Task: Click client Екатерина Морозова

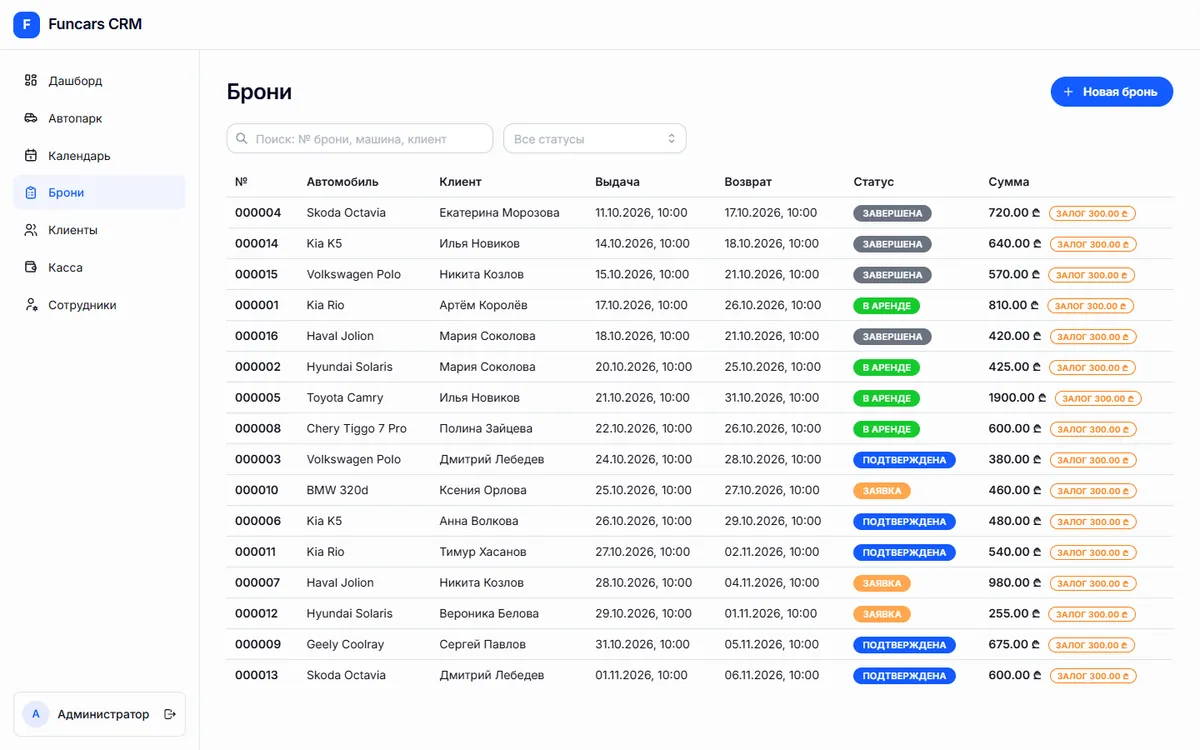Action: point(500,213)
